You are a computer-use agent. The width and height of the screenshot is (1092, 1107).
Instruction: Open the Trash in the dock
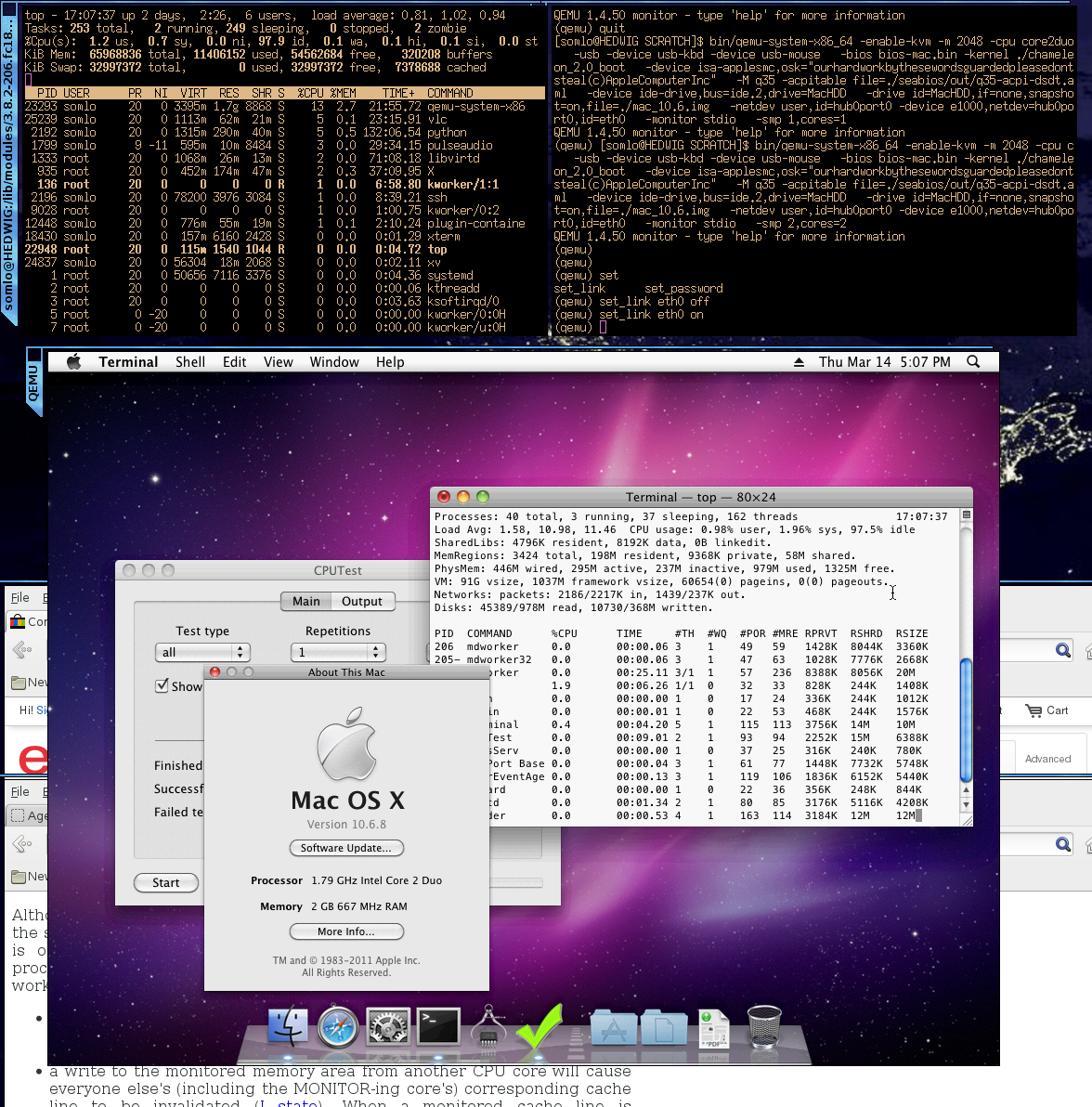pyautogui.click(x=764, y=1026)
